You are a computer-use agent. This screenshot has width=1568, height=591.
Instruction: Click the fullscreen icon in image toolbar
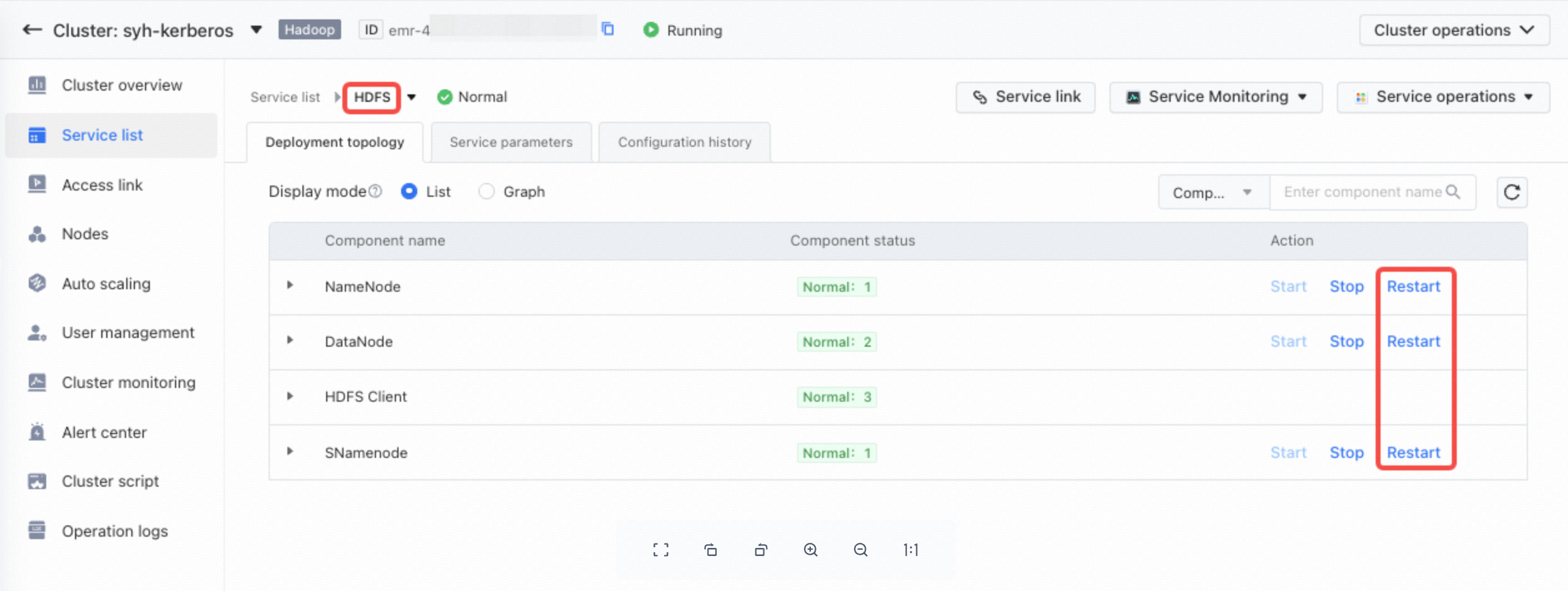click(x=660, y=550)
